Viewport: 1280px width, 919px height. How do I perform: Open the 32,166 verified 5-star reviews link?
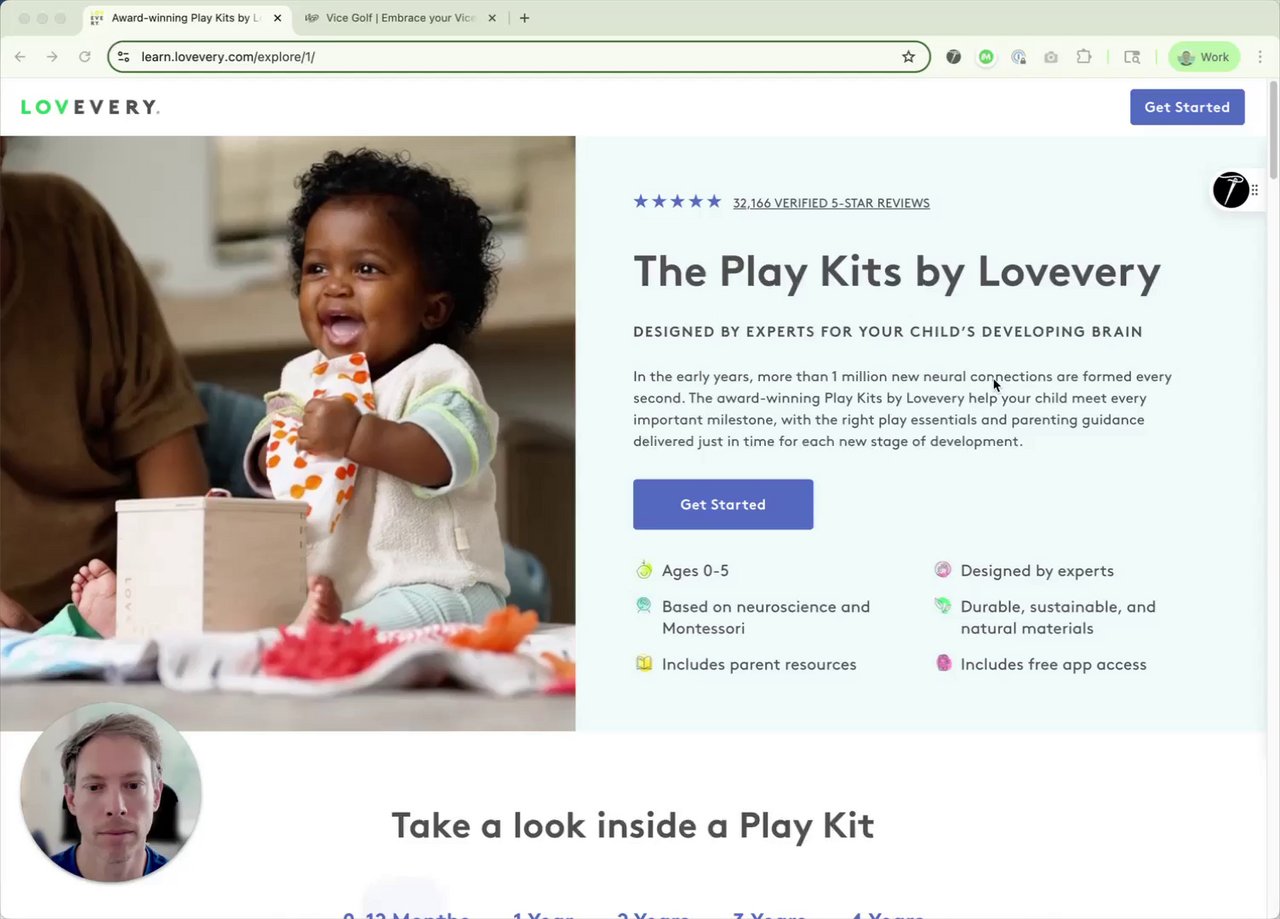[831, 203]
